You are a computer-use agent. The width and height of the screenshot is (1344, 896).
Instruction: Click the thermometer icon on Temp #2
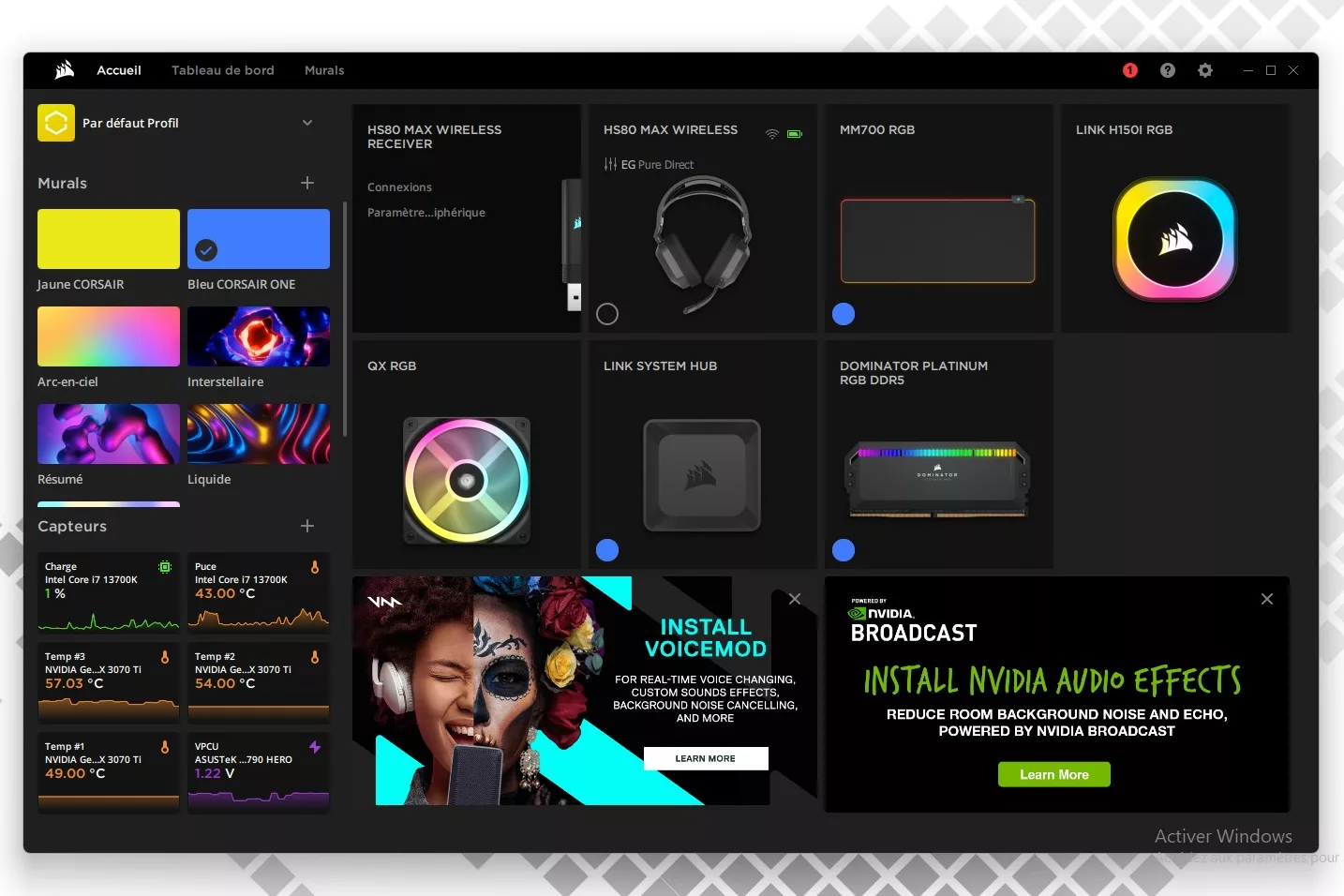tap(315, 657)
